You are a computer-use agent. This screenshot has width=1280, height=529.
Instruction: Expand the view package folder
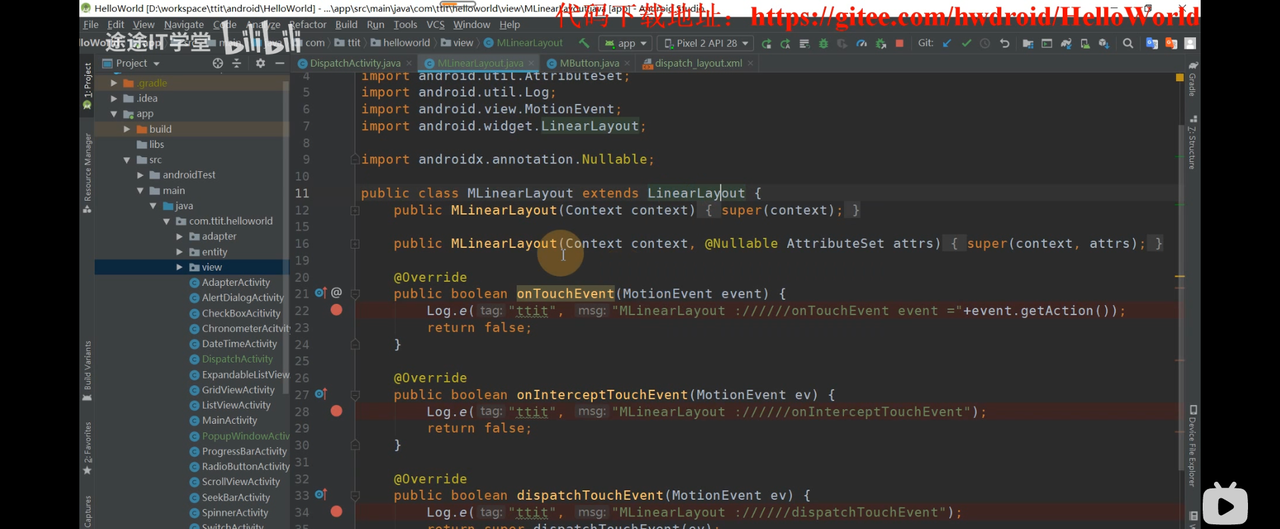point(180,267)
